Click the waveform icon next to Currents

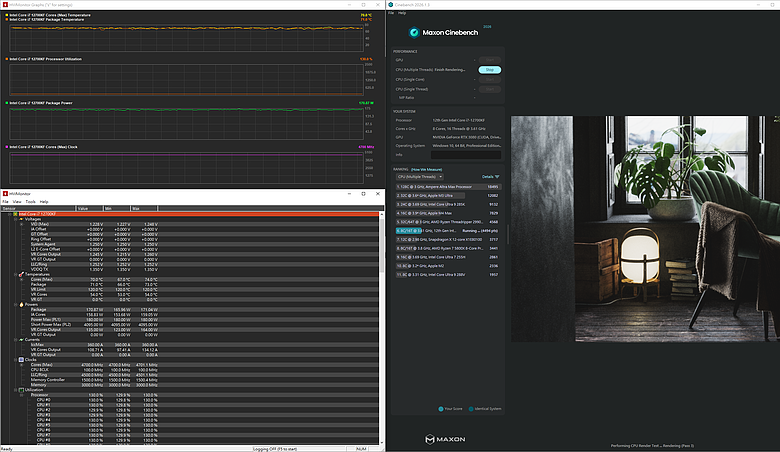click(21, 340)
